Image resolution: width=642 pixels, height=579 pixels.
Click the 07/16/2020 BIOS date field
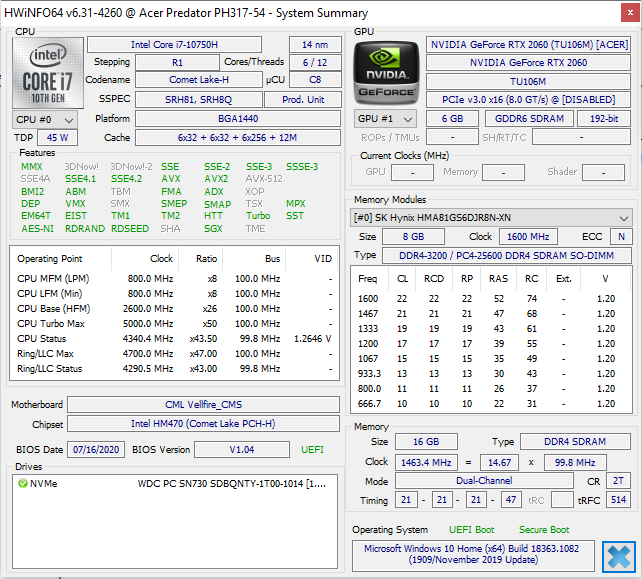pos(96,450)
